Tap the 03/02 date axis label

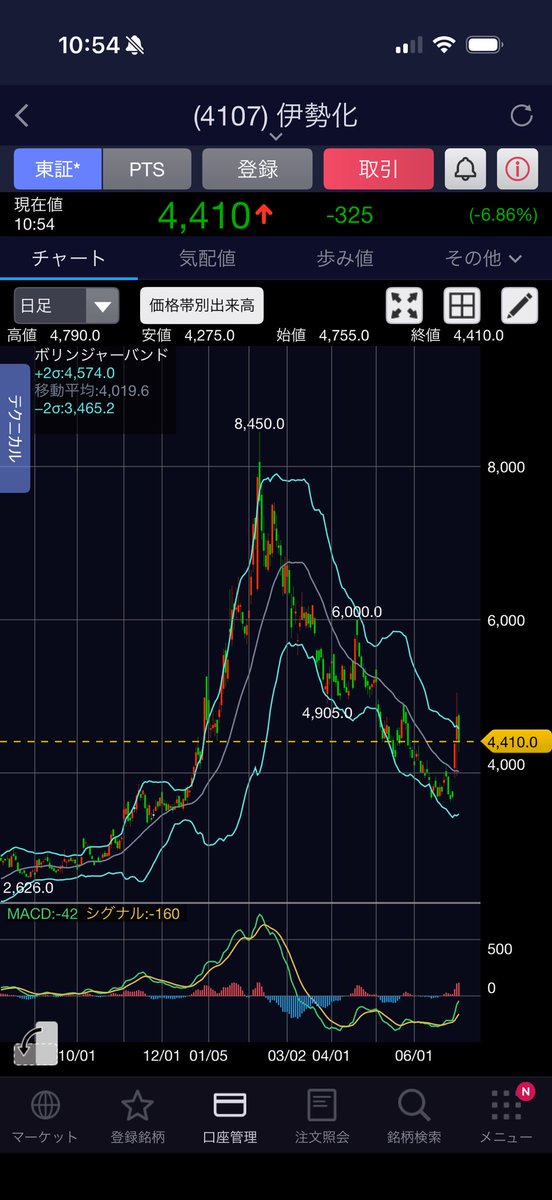click(287, 1056)
